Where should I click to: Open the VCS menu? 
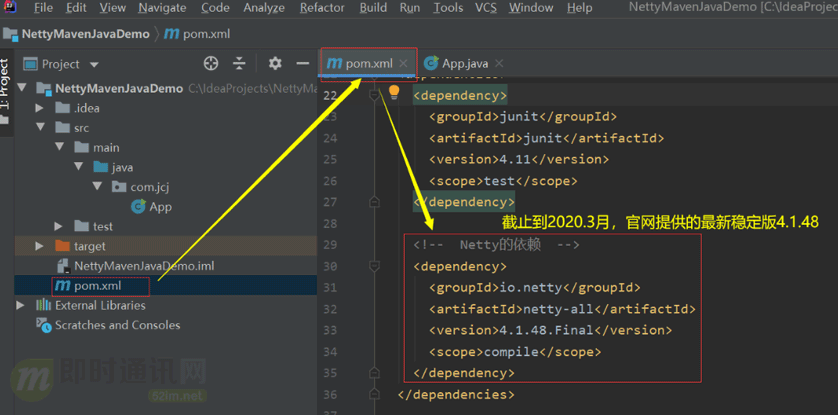click(x=486, y=8)
